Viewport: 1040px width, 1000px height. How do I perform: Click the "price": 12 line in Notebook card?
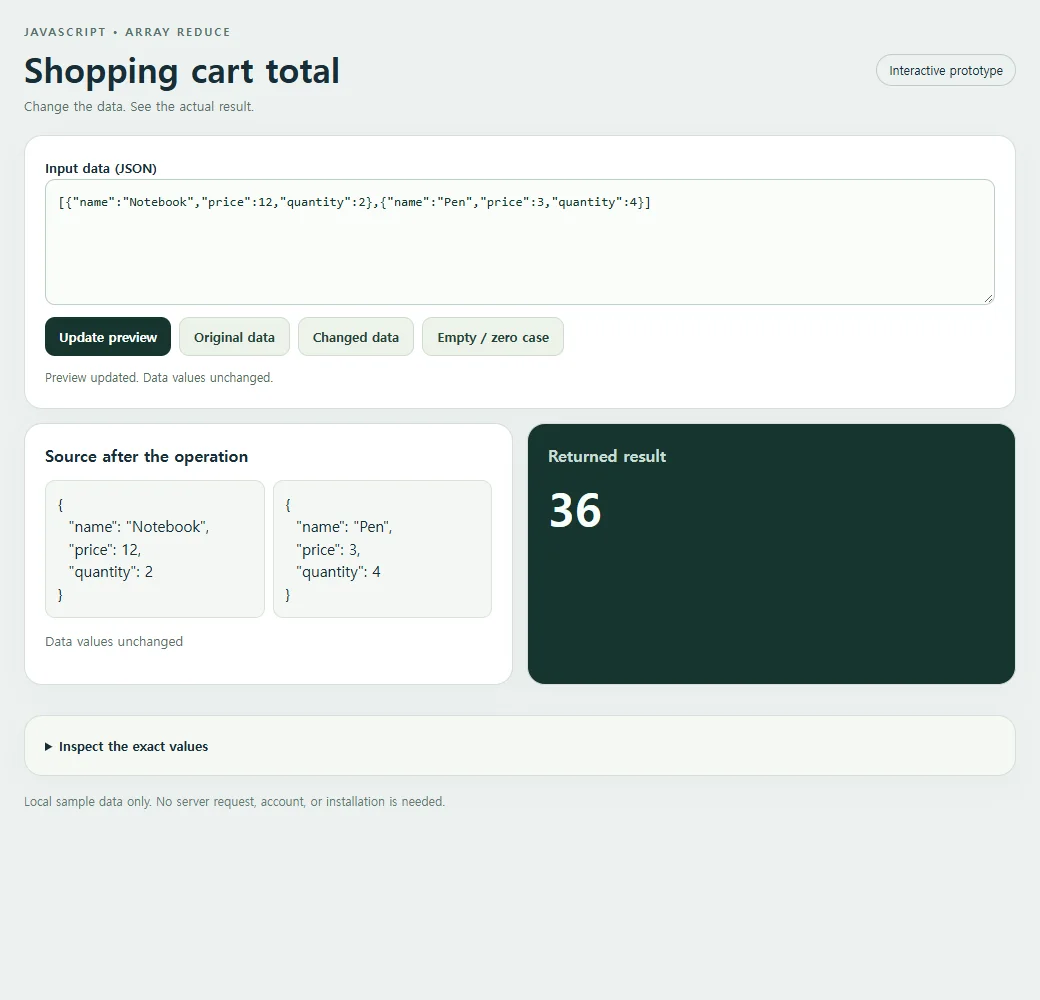pyautogui.click(x=105, y=550)
